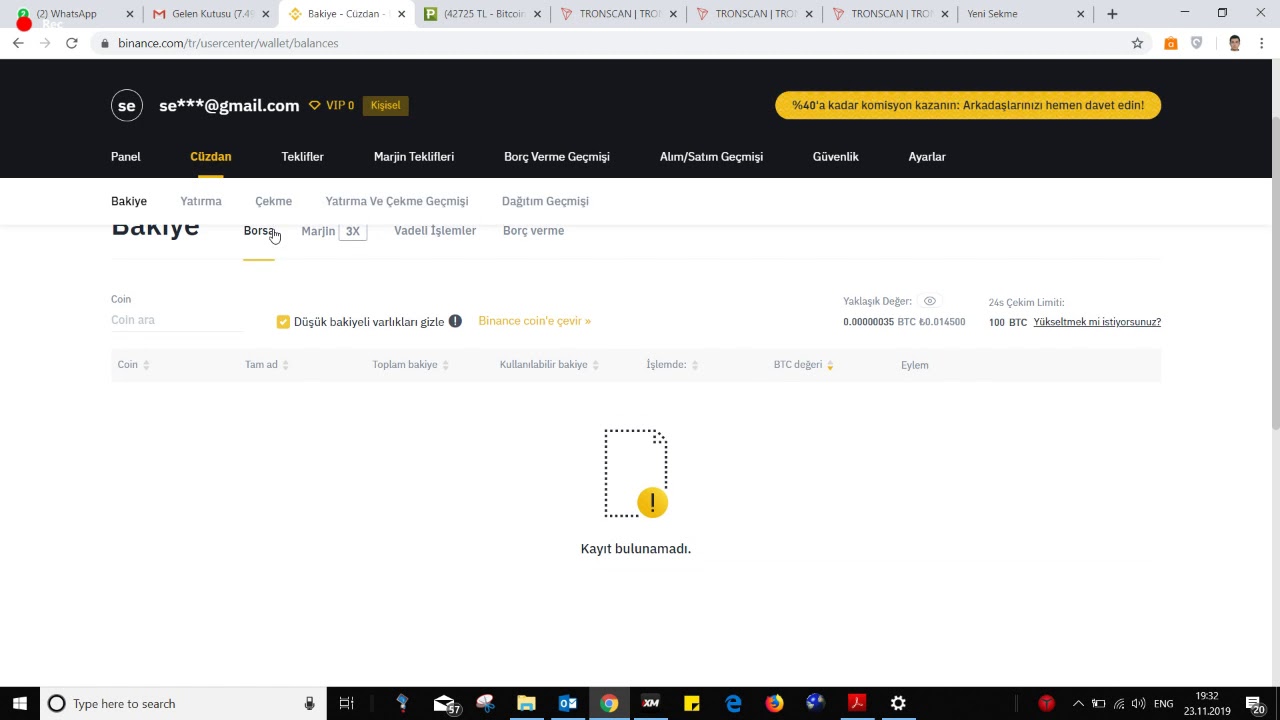
Task: Click the 'se' account avatar circle
Action: (x=127, y=105)
